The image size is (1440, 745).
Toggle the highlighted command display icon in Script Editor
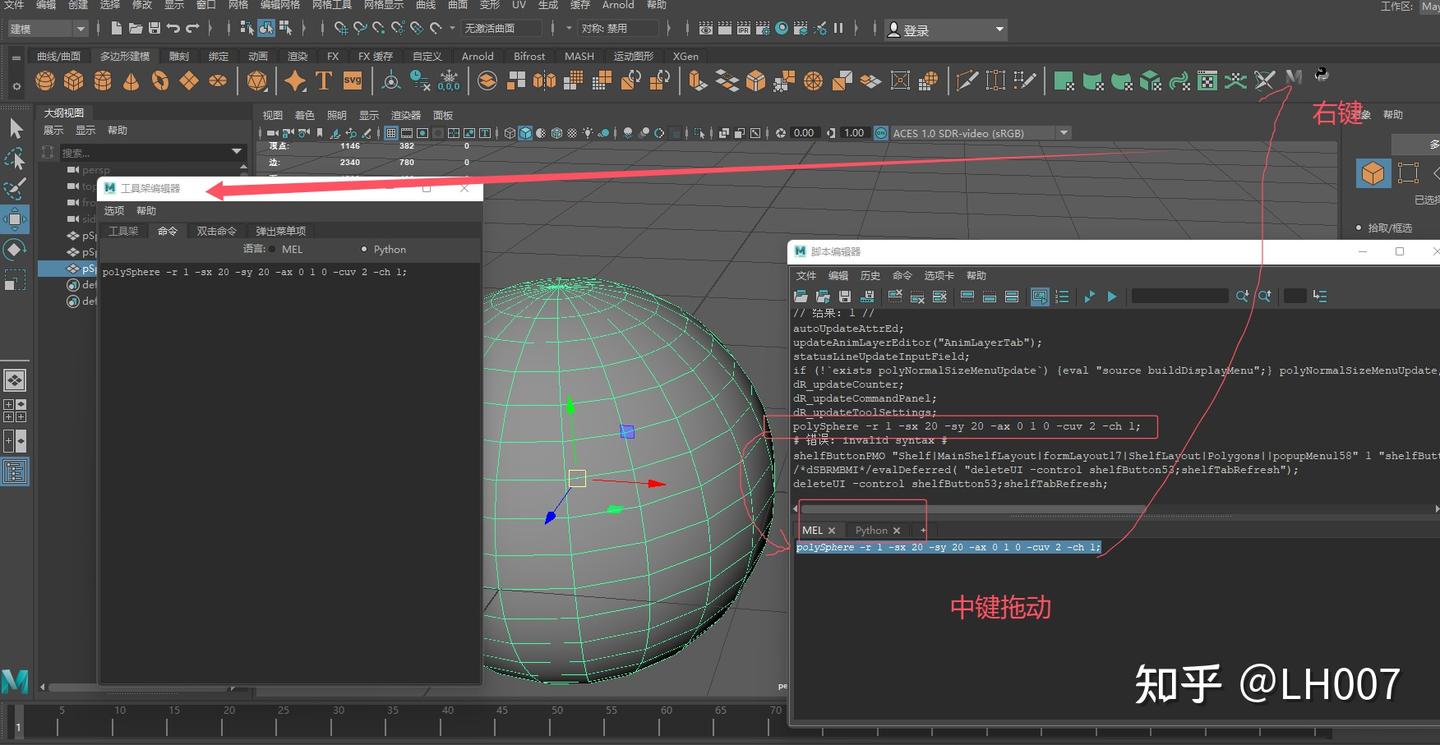tap(1040, 296)
